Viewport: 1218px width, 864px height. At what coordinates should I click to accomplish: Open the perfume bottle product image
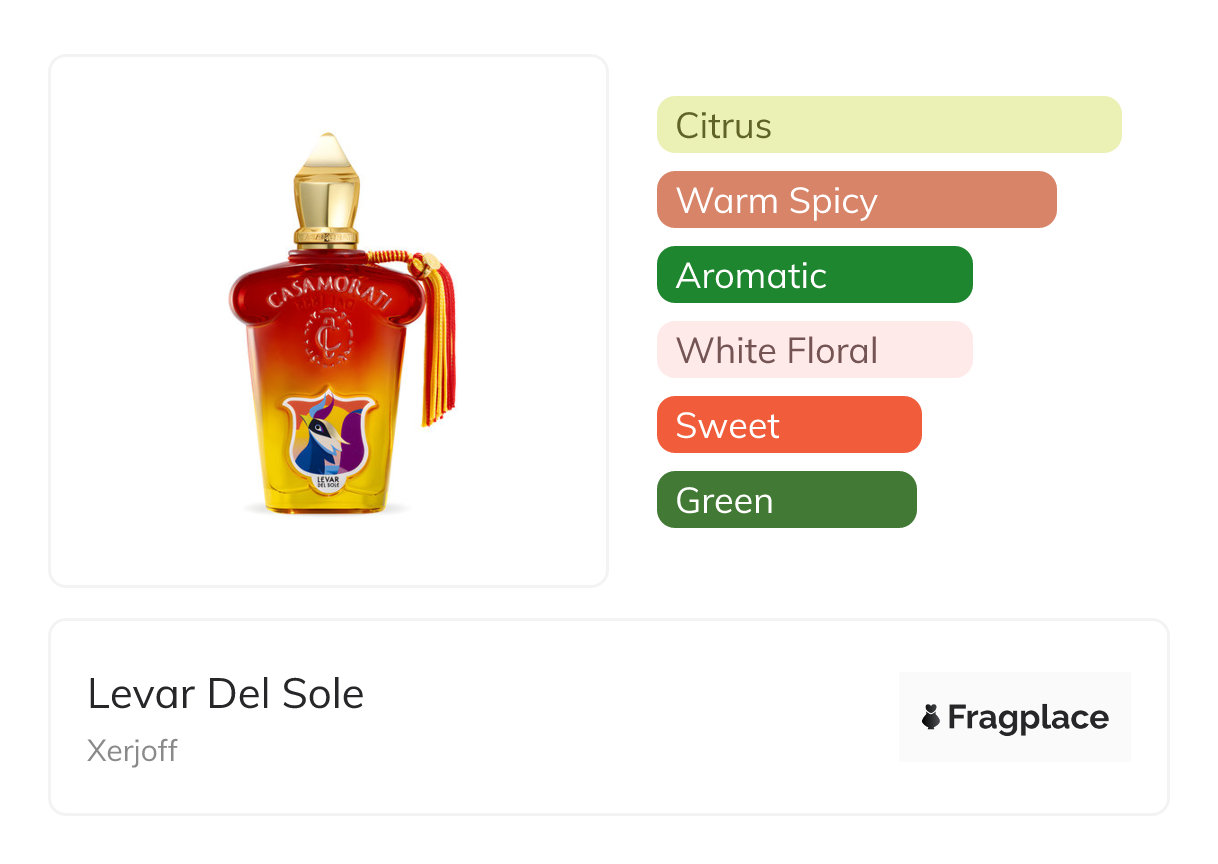329,321
